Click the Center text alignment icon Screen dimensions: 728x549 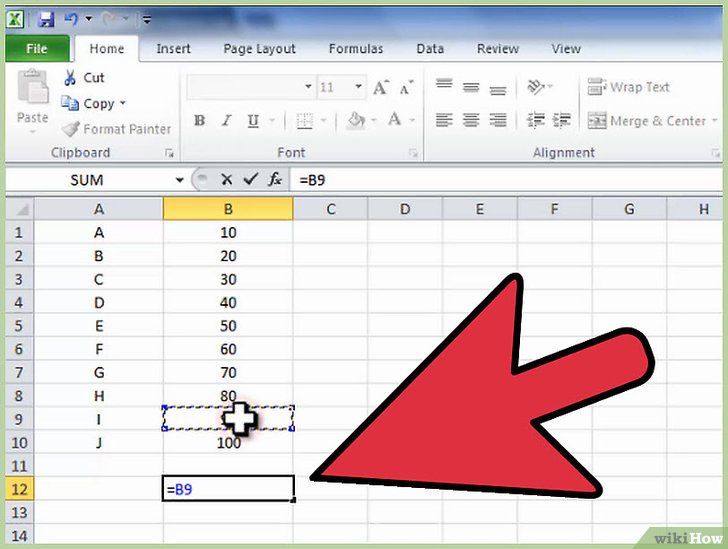[471, 121]
